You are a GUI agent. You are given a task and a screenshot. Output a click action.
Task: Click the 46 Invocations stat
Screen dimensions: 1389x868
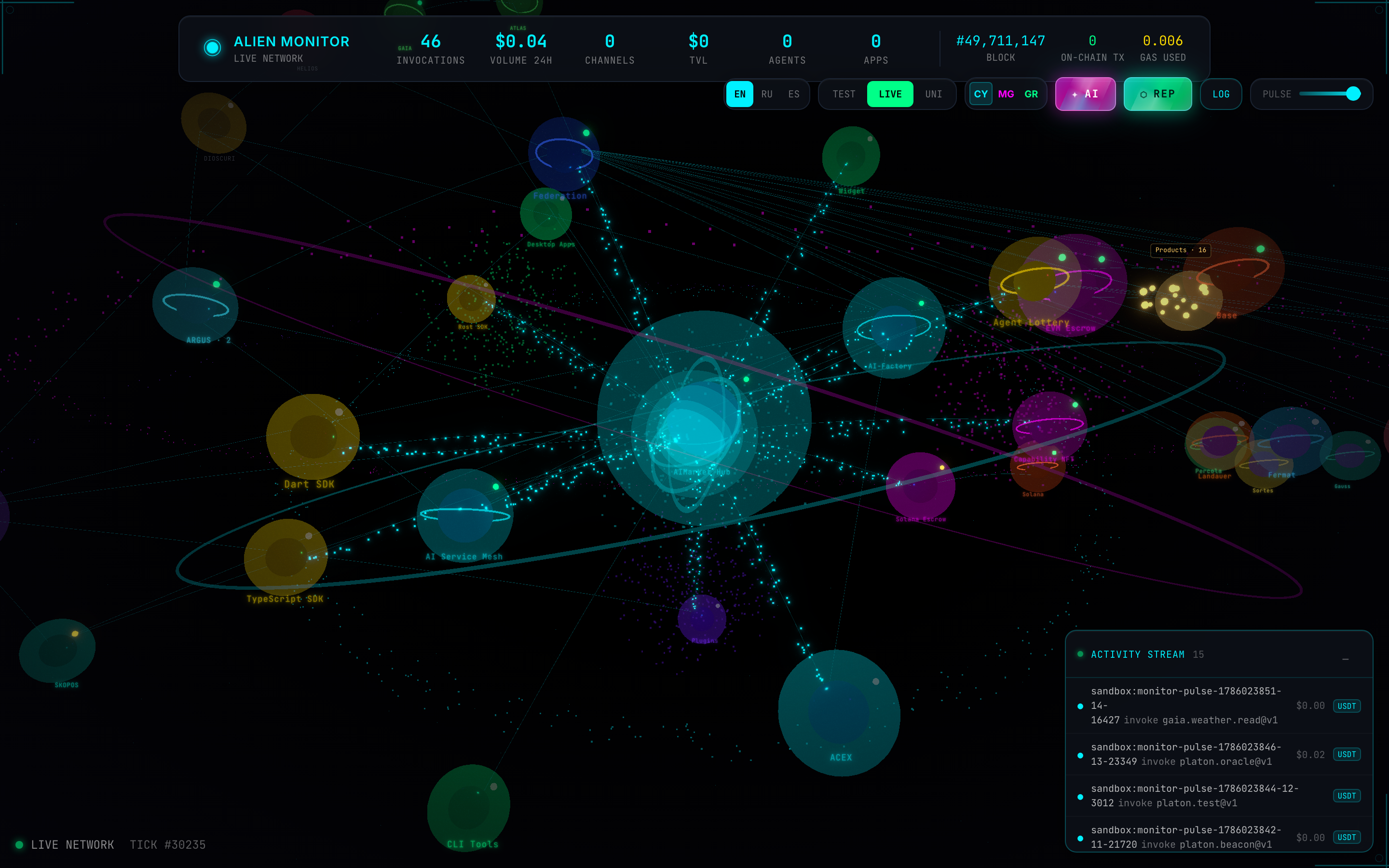coord(431,48)
